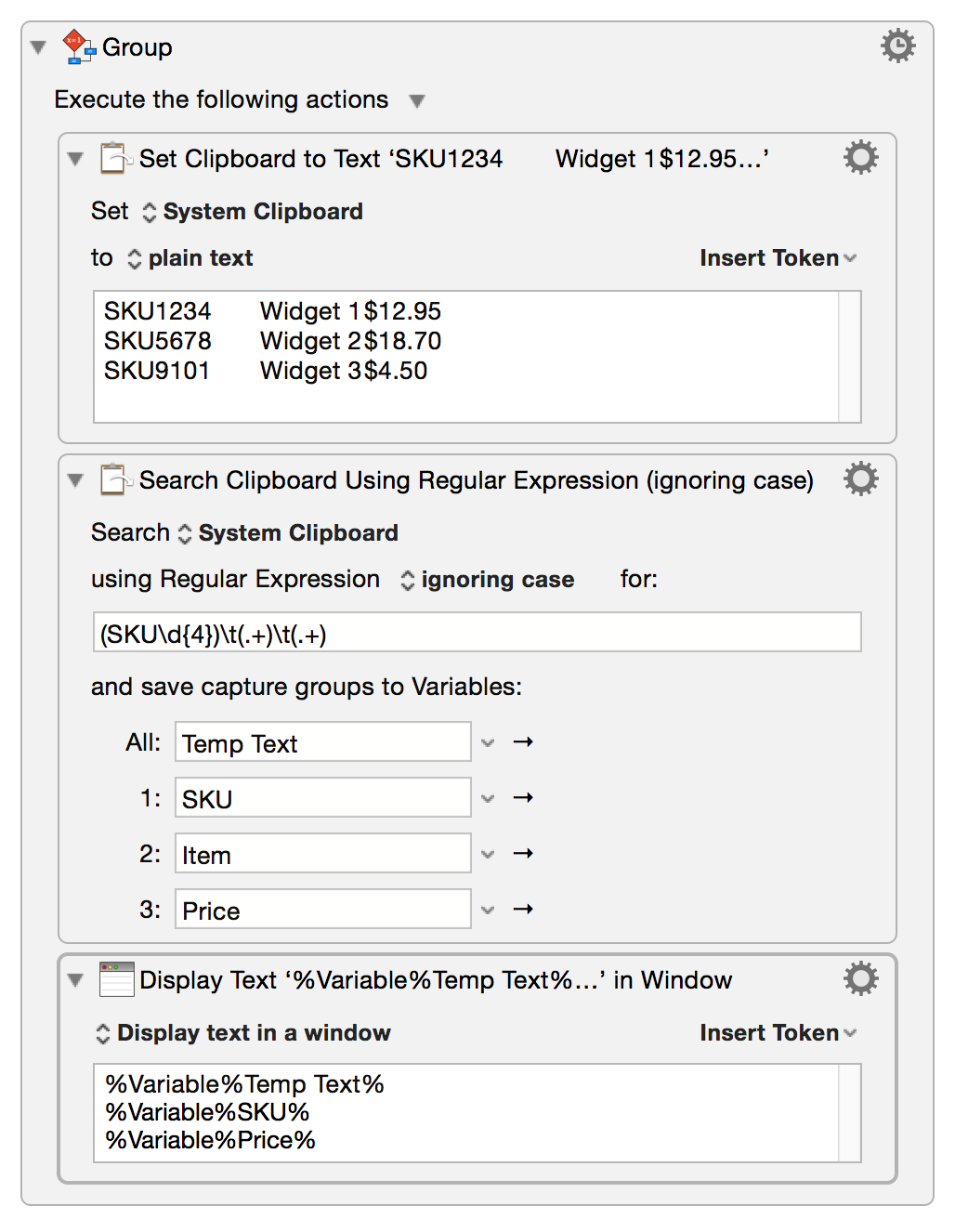
Task: Click the window icon on Display Text action
Action: point(115,979)
